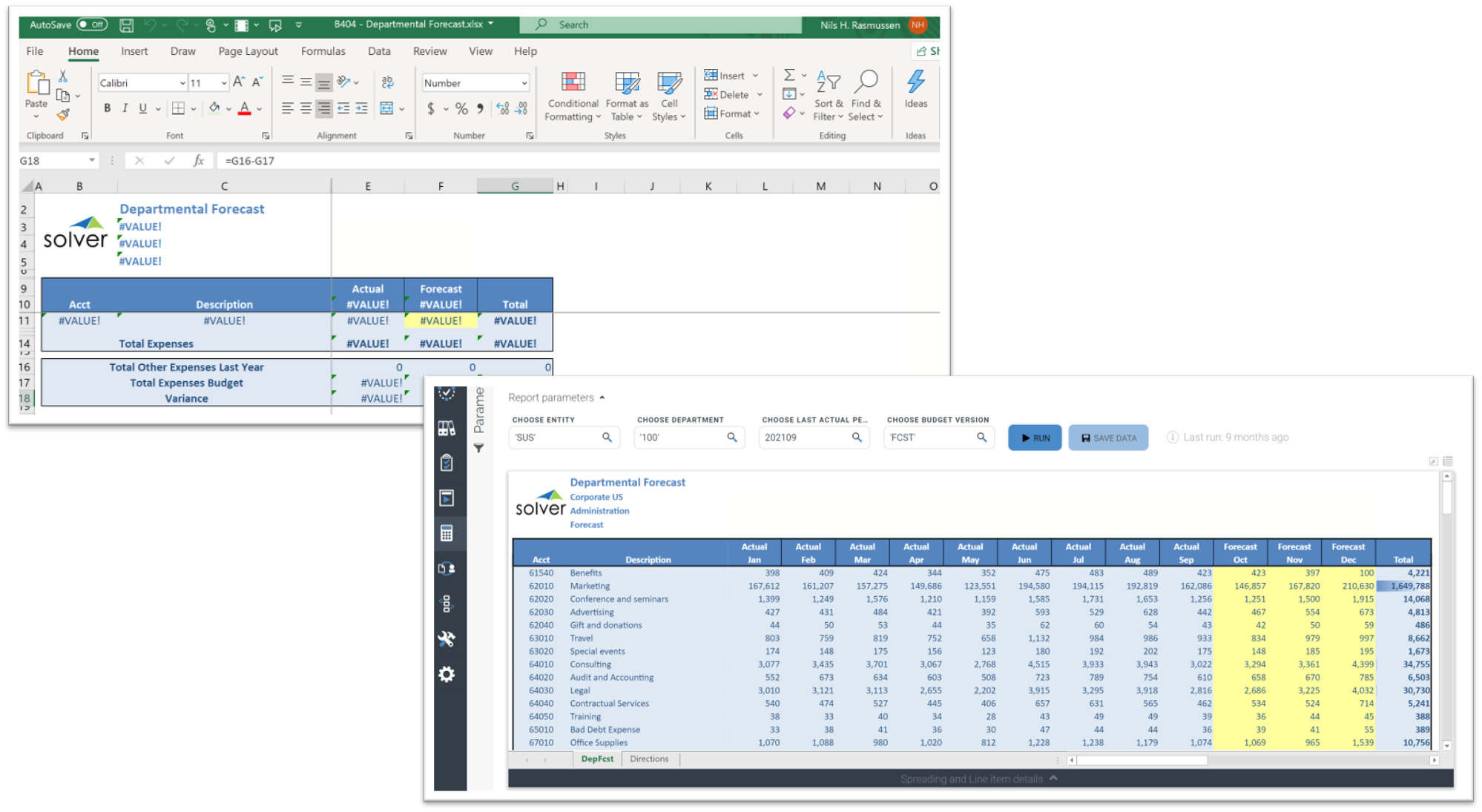Expand the Number format dropdown

524,83
